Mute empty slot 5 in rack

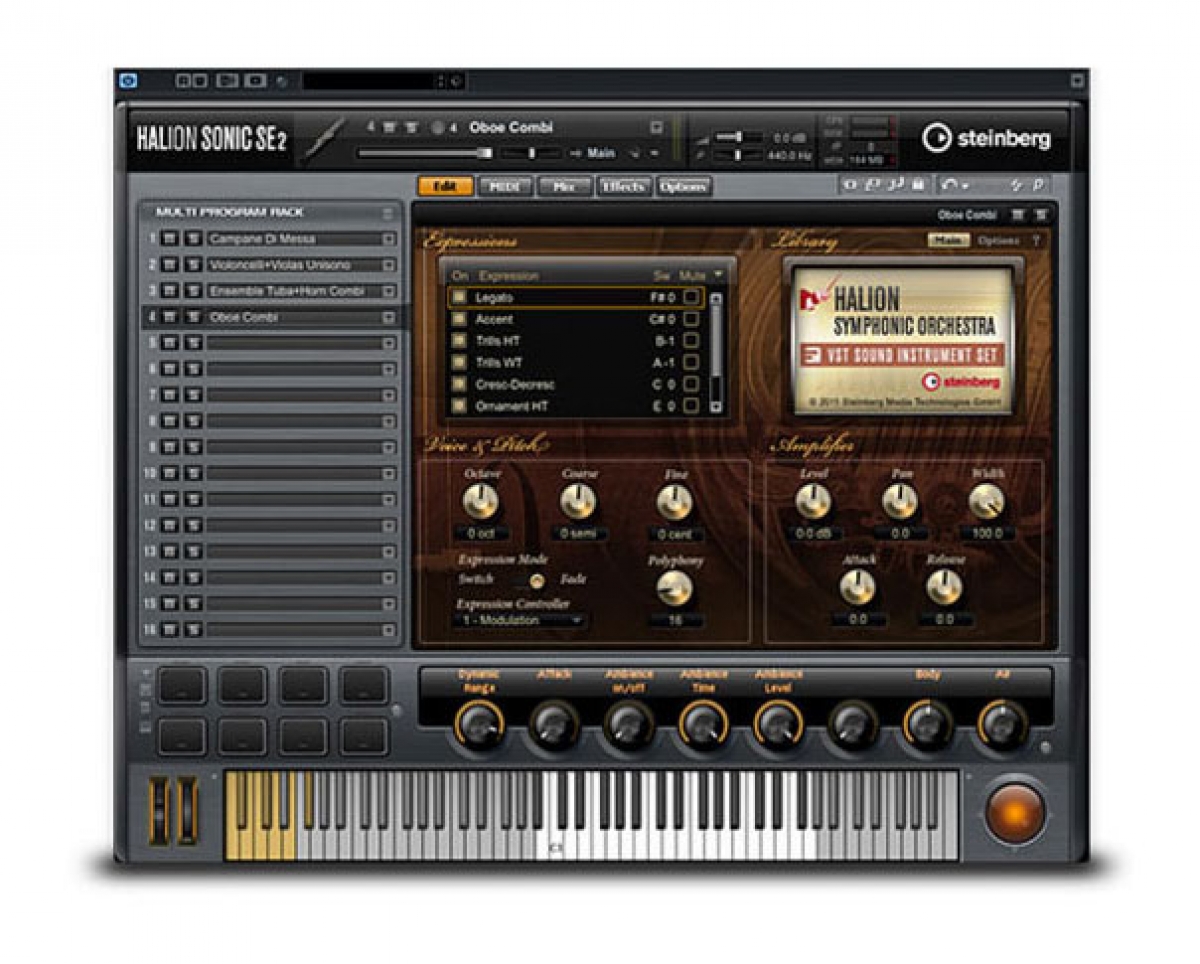(169, 343)
